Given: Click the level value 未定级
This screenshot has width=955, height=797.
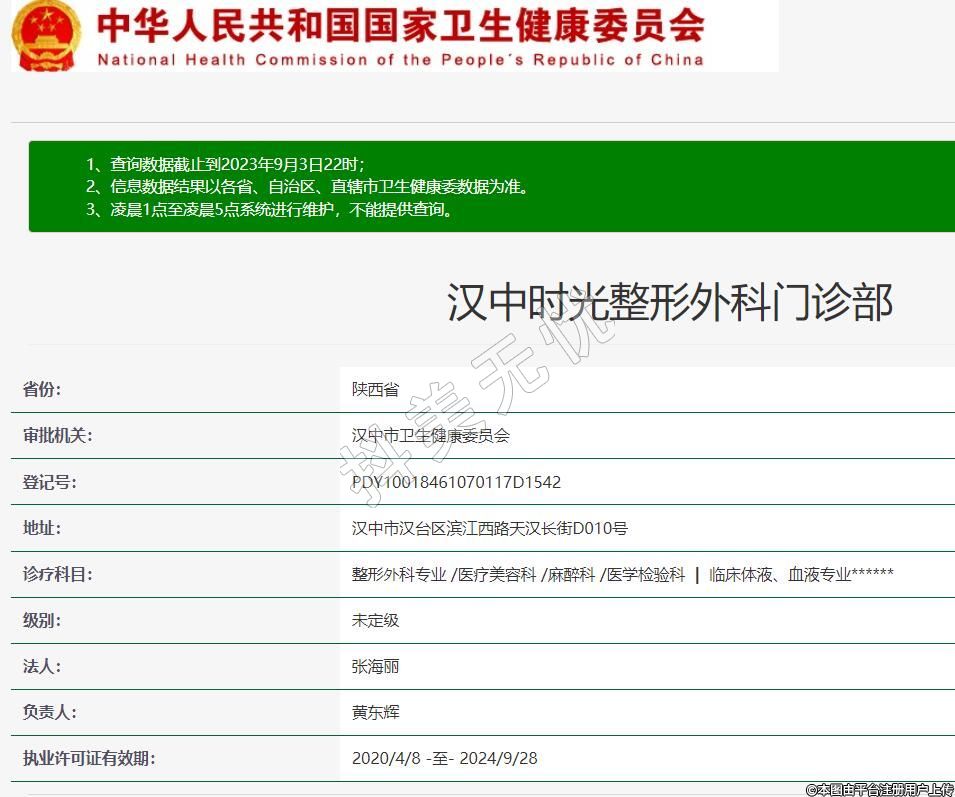Looking at the screenshot, I should pyautogui.click(x=375, y=620).
